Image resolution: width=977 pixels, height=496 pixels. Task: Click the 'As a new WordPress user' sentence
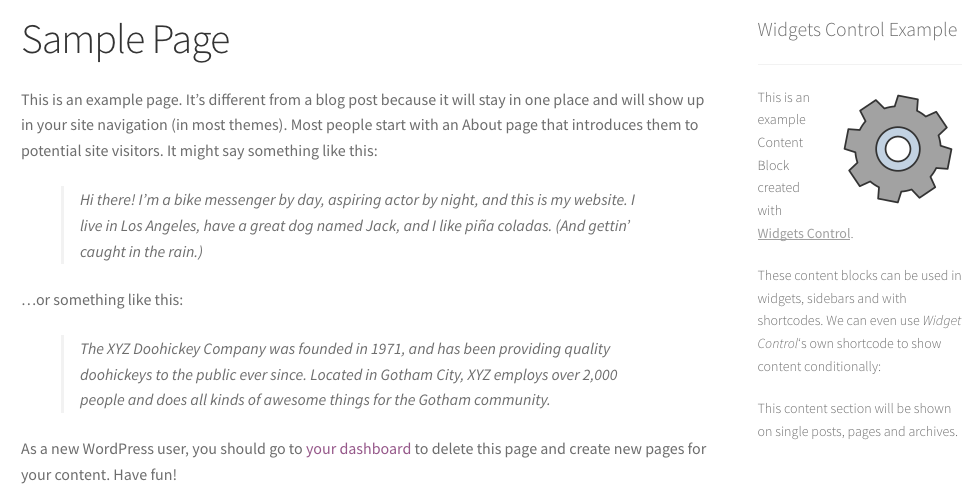(x=363, y=462)
